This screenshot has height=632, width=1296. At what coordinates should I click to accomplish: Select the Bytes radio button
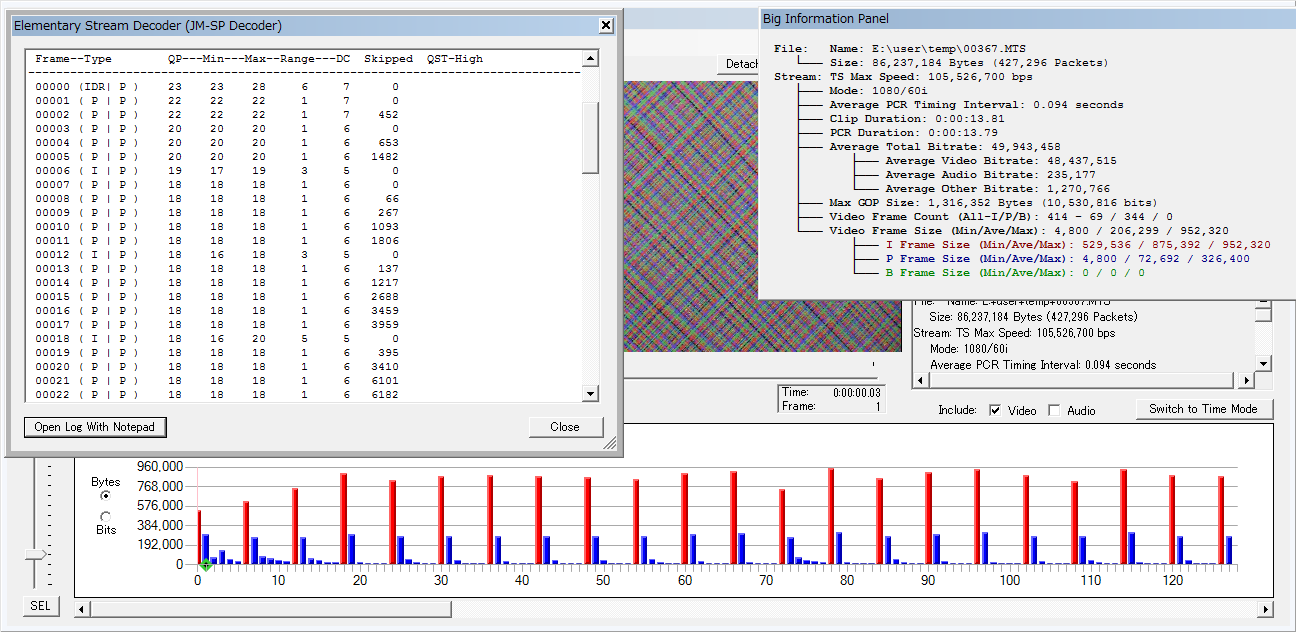[106, 496]
